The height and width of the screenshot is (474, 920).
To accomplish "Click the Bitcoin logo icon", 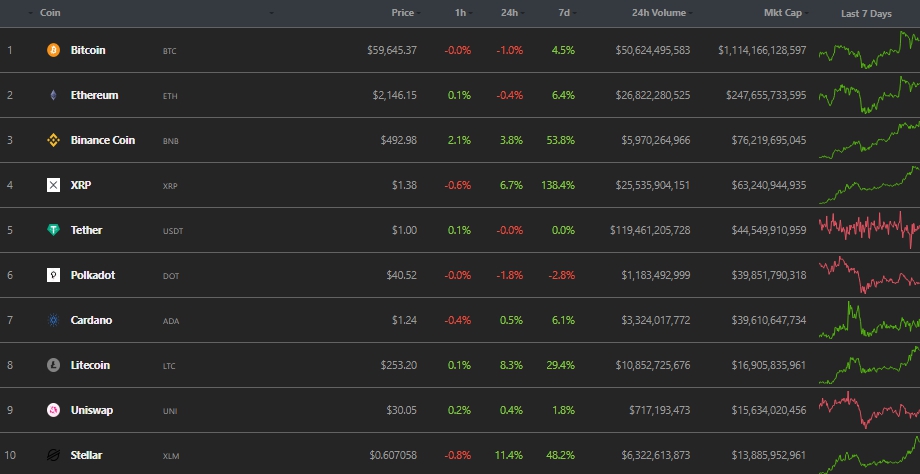I will pos(53,50).
